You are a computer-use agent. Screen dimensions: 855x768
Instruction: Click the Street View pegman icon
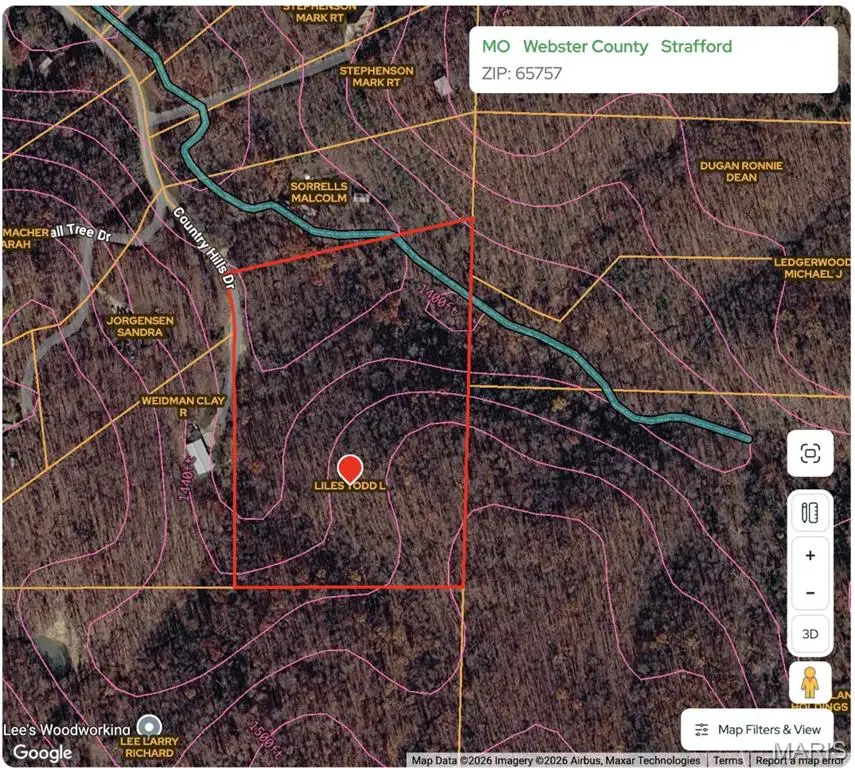(x=810, y=683)
